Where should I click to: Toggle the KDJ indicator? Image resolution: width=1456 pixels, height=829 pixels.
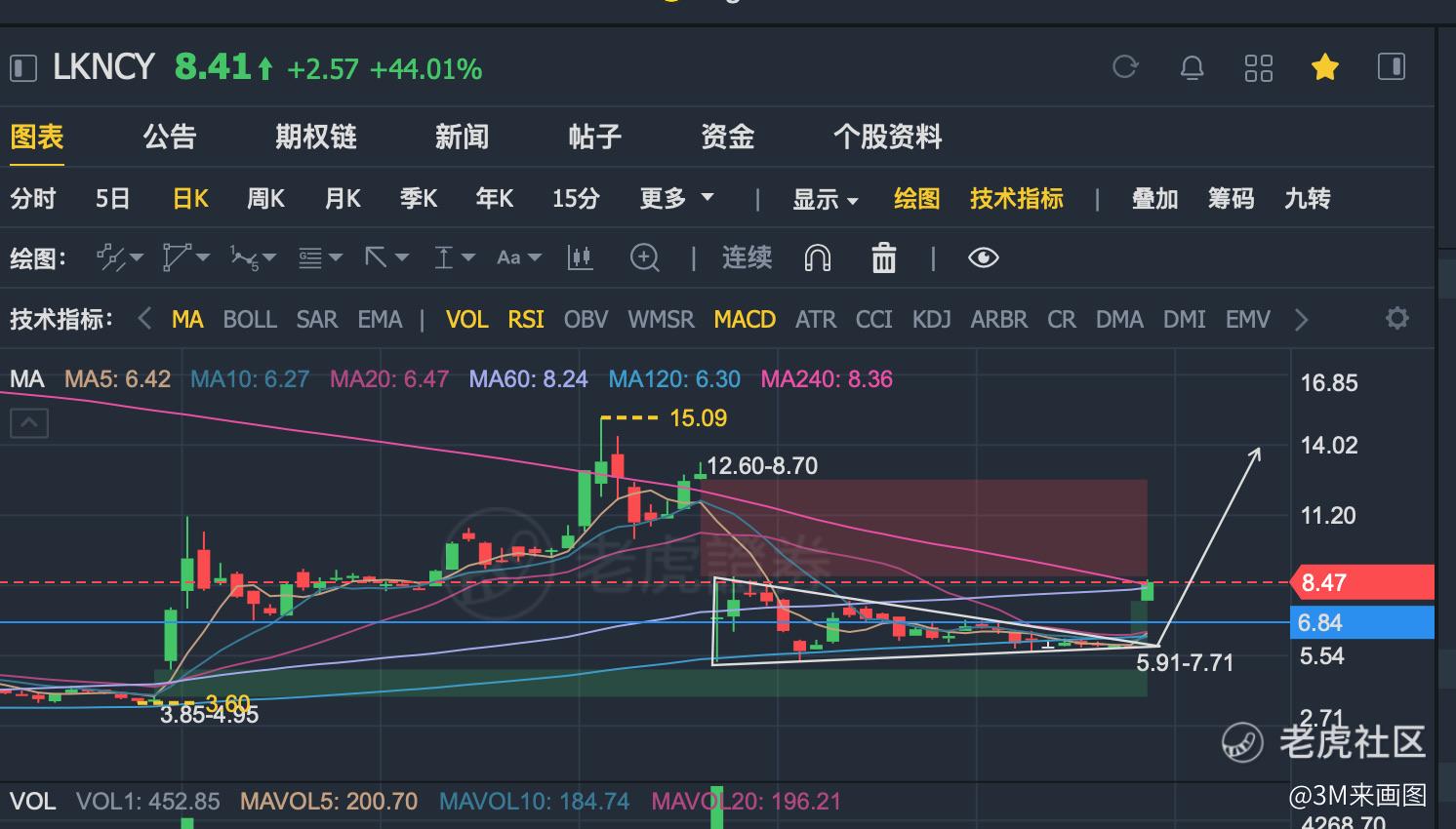[931, 319]
